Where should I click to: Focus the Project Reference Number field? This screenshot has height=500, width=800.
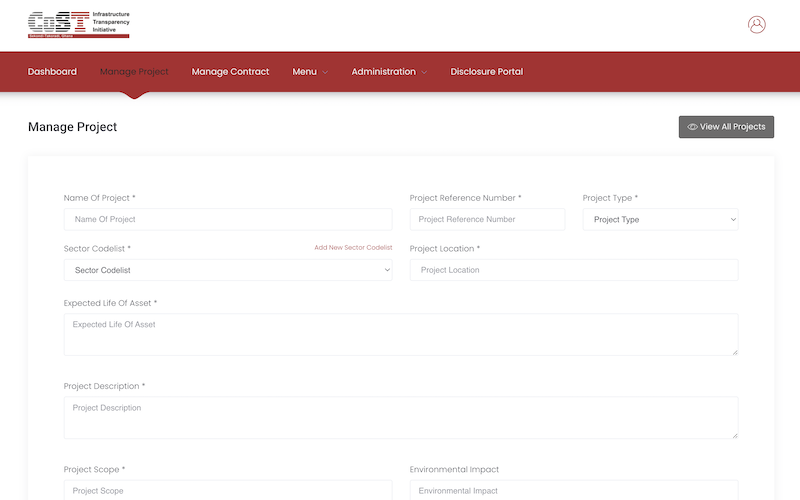click(487, 219)
